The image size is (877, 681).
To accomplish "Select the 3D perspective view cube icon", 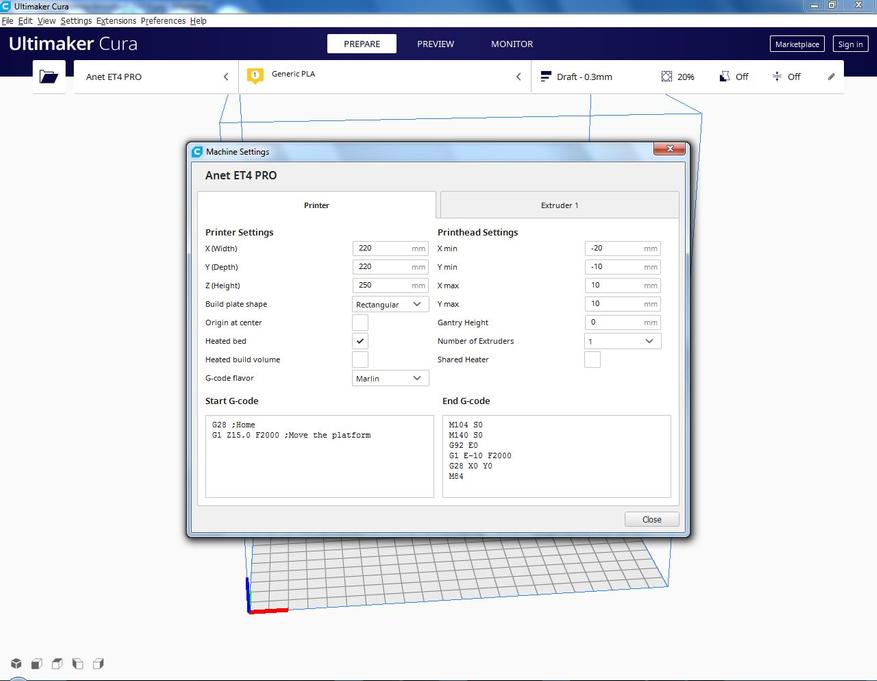I will point(16,663).
